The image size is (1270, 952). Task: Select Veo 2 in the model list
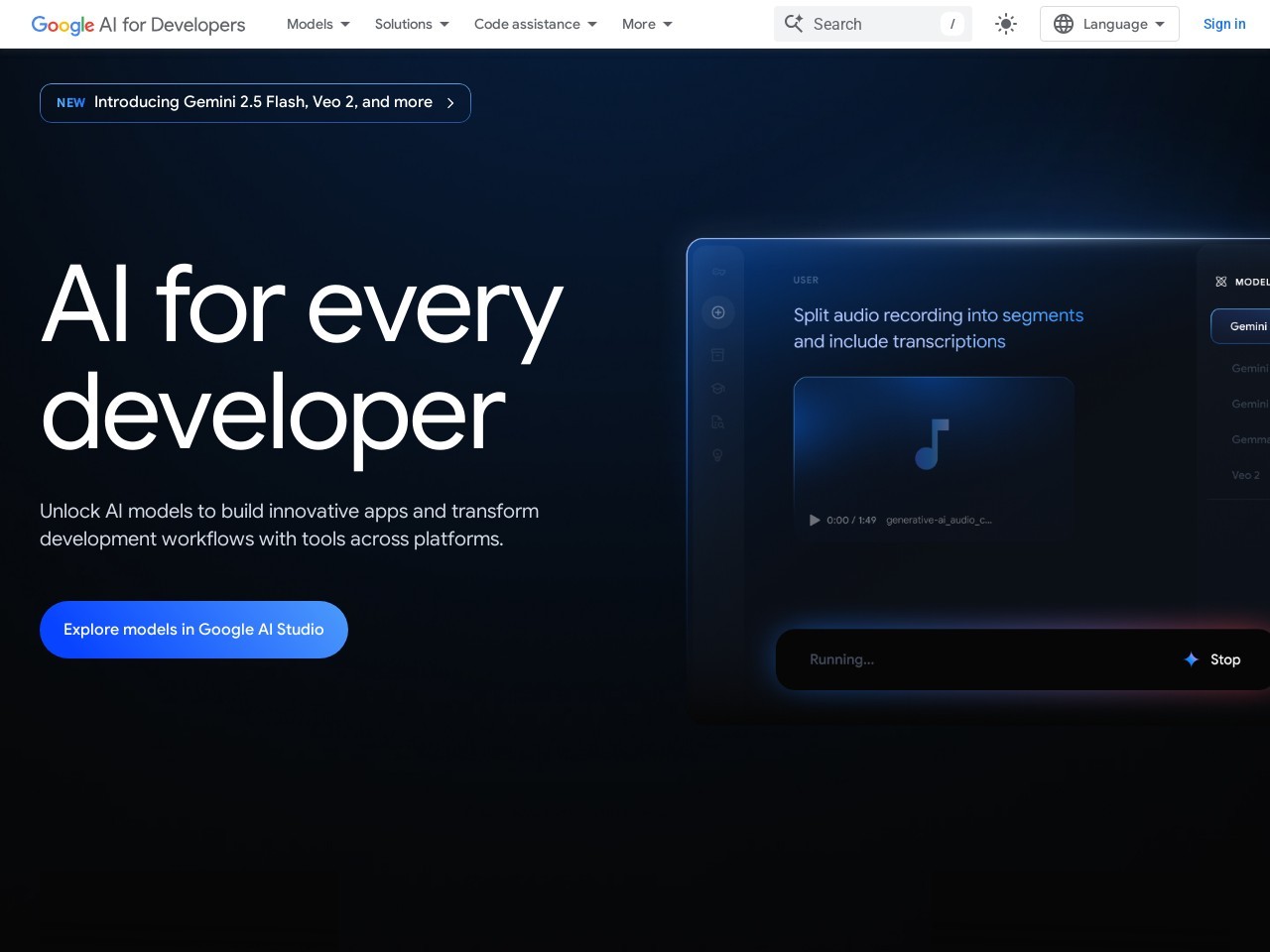(1245, 475)
